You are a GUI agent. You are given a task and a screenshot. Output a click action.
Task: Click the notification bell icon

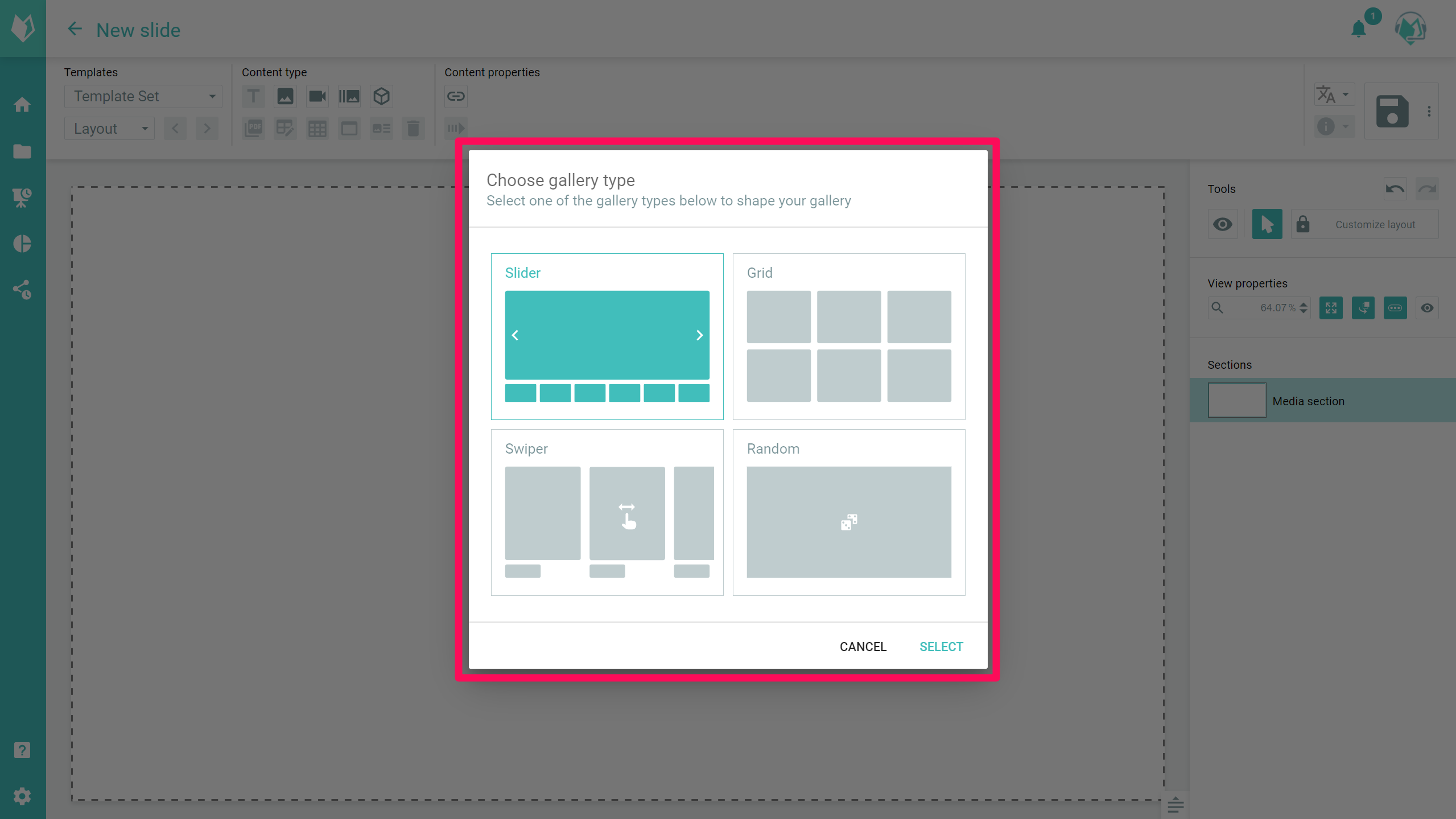pos(1359,28)
